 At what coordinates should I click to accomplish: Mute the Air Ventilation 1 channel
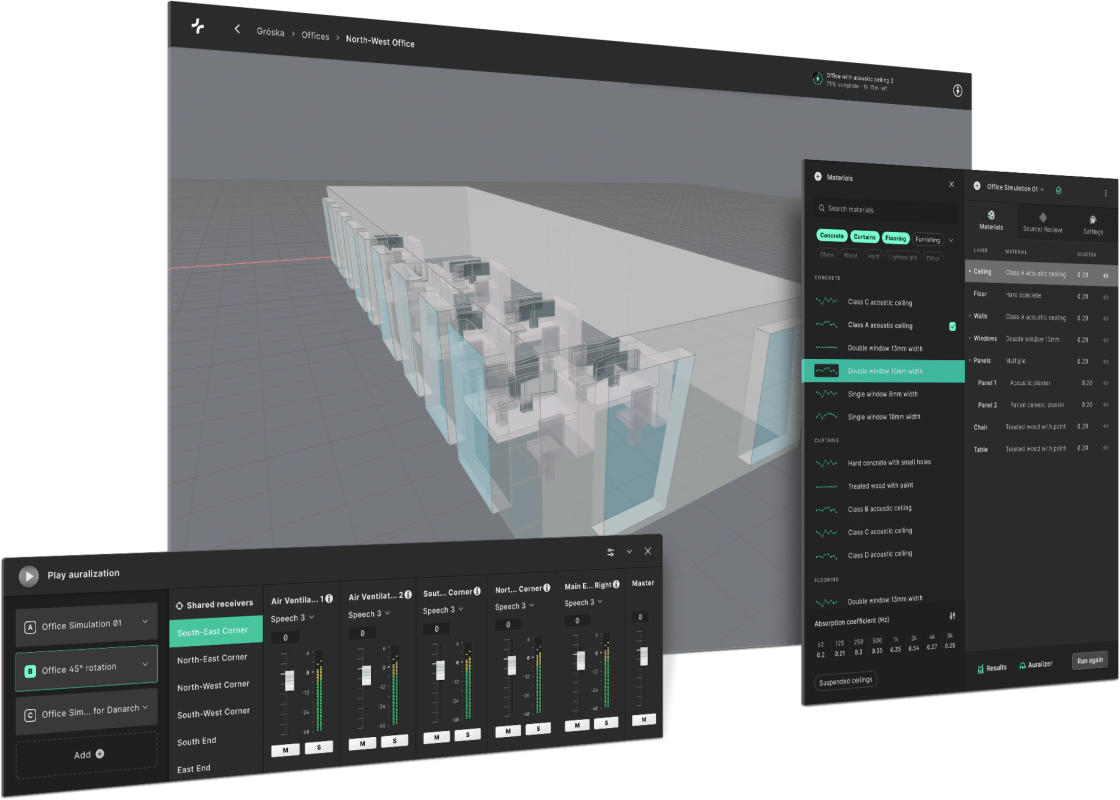click(282, 750)
